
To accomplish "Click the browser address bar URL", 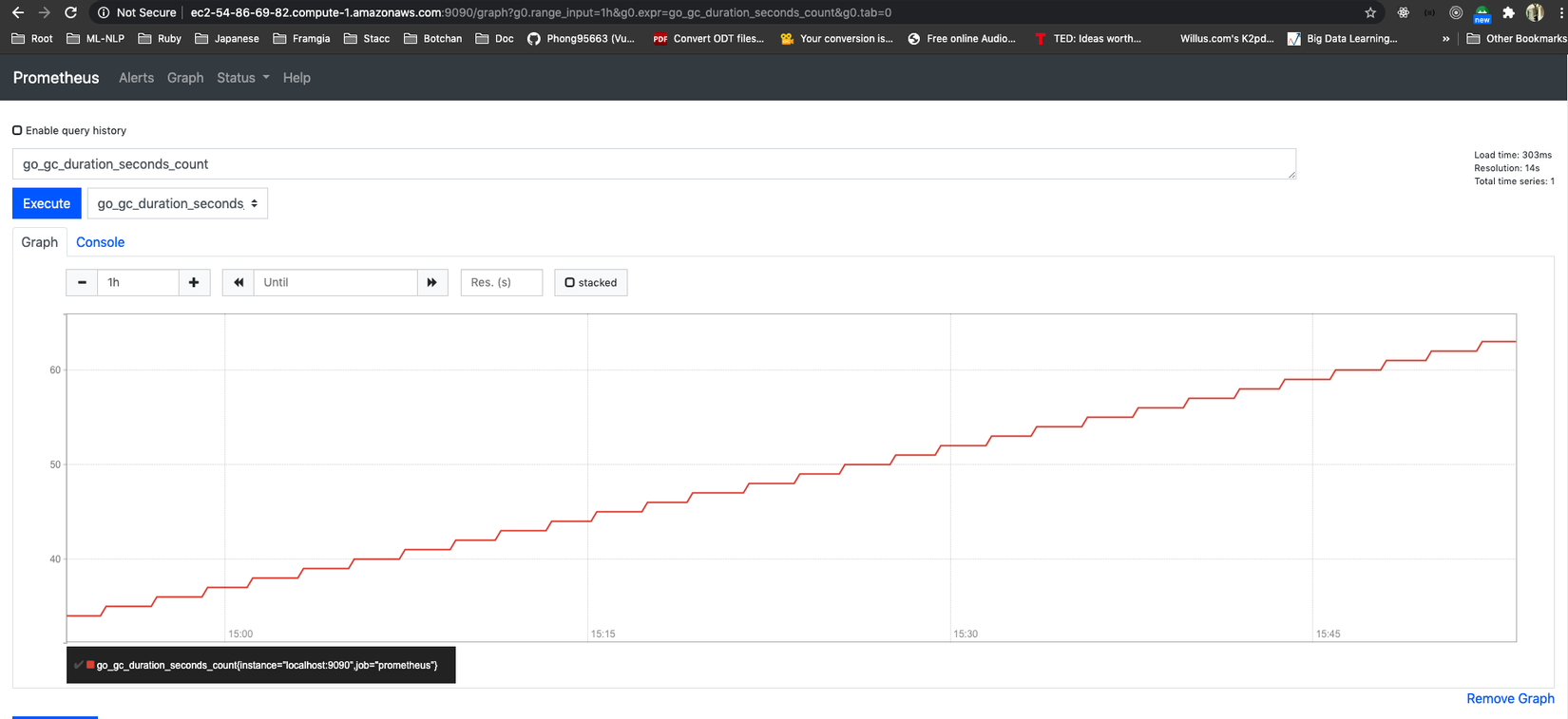I will [541, 12].
